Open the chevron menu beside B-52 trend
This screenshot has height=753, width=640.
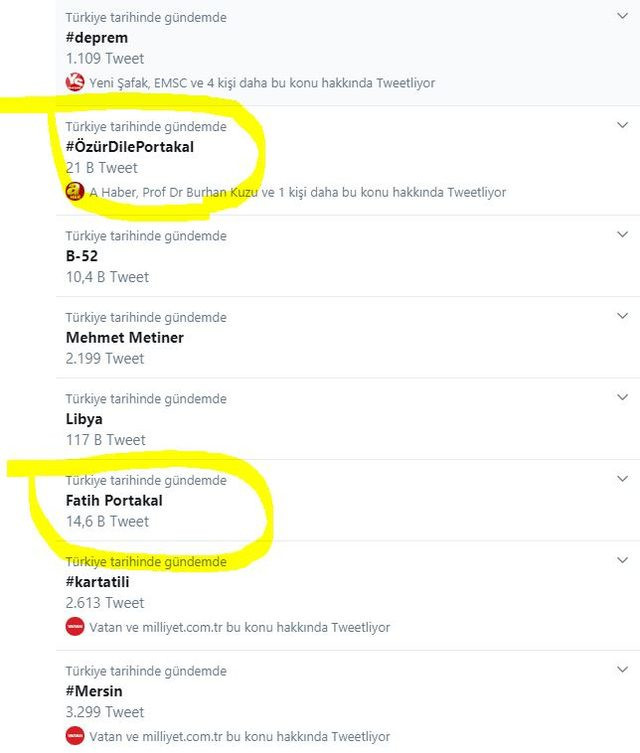tap(621, 235)
